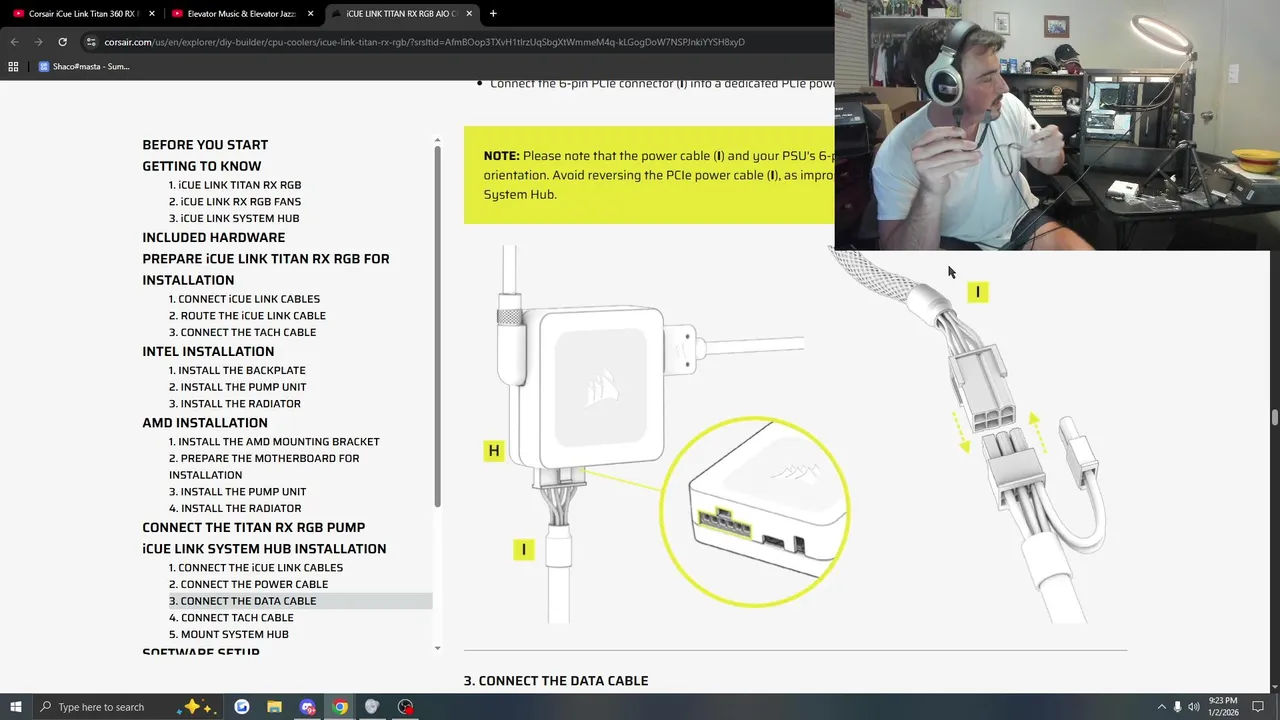Open the Shaco#masta bookmark
The image size is (1280, 720).
click(84, 67)
